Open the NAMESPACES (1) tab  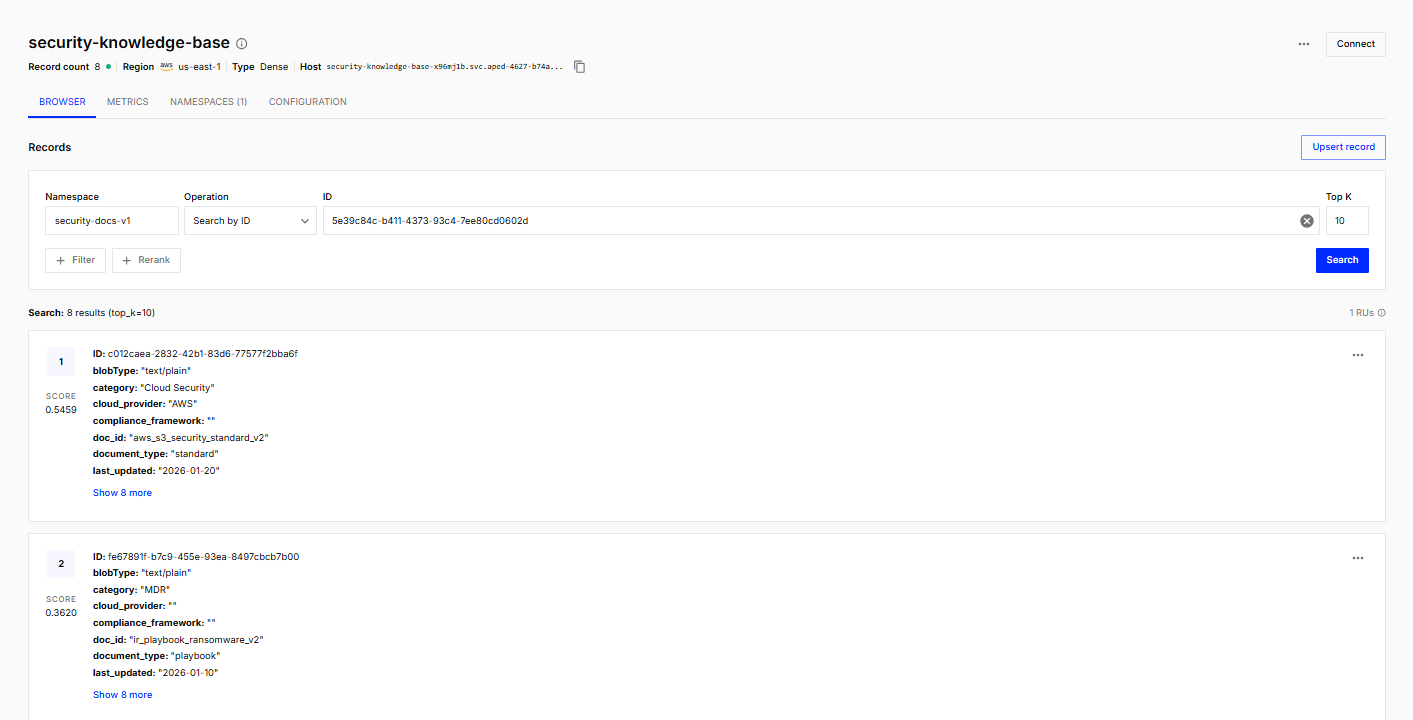coord(208,102)
